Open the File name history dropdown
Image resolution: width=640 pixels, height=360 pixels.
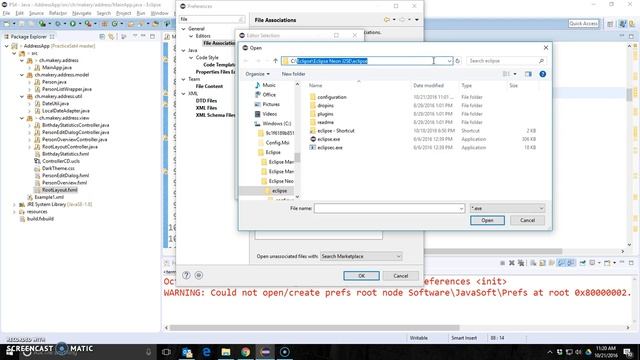[x=461, y=208]
